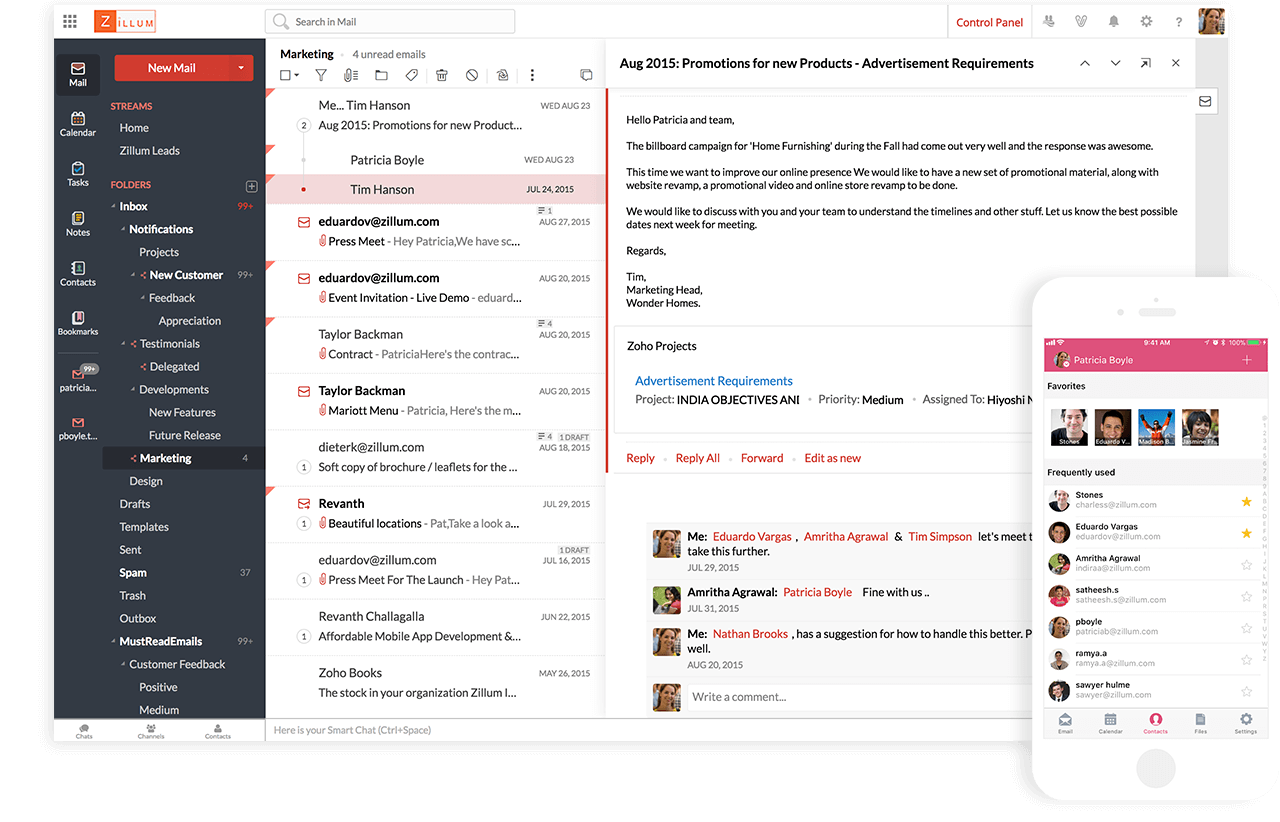The height and width of the screenshot is (822, 1280).
Task: Click the Write a comment box
Action: 860,697
